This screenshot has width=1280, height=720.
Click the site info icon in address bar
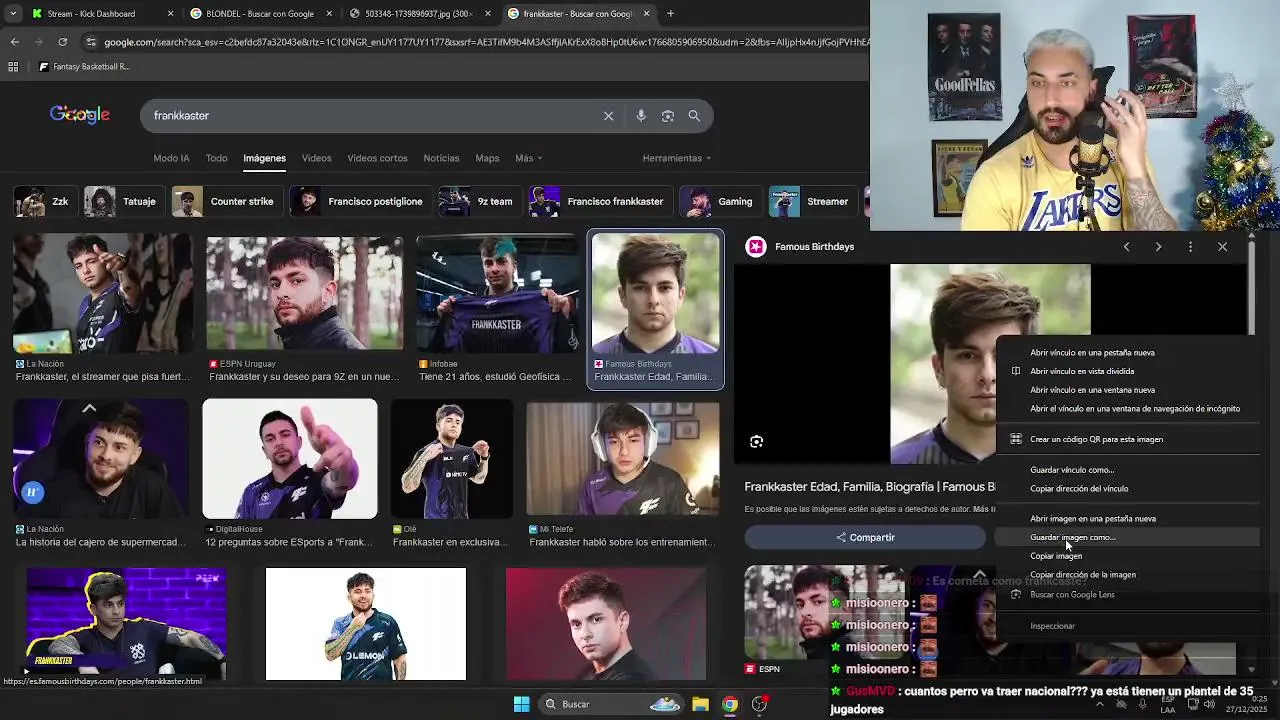click(x=91, y=42)
